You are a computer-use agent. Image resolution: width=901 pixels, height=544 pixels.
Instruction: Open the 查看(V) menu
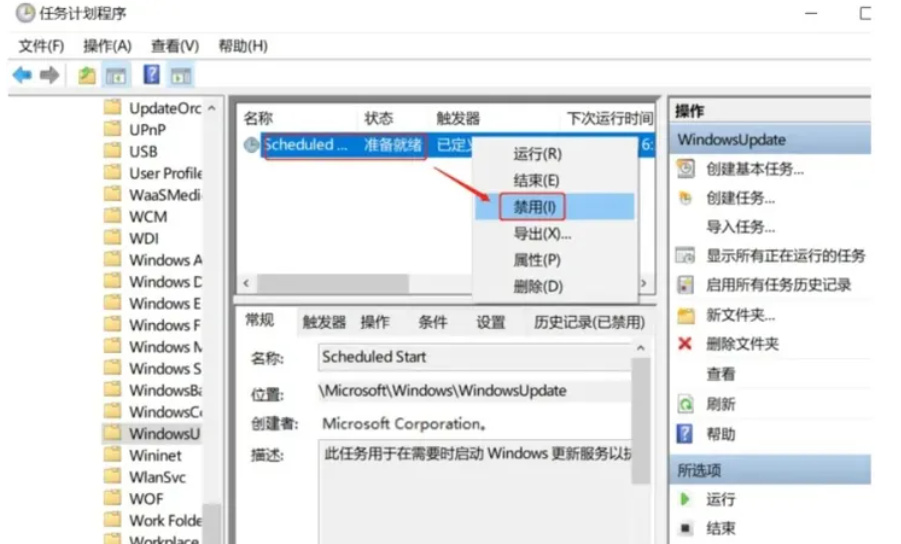pyautogui.click(x=175, y=46)
